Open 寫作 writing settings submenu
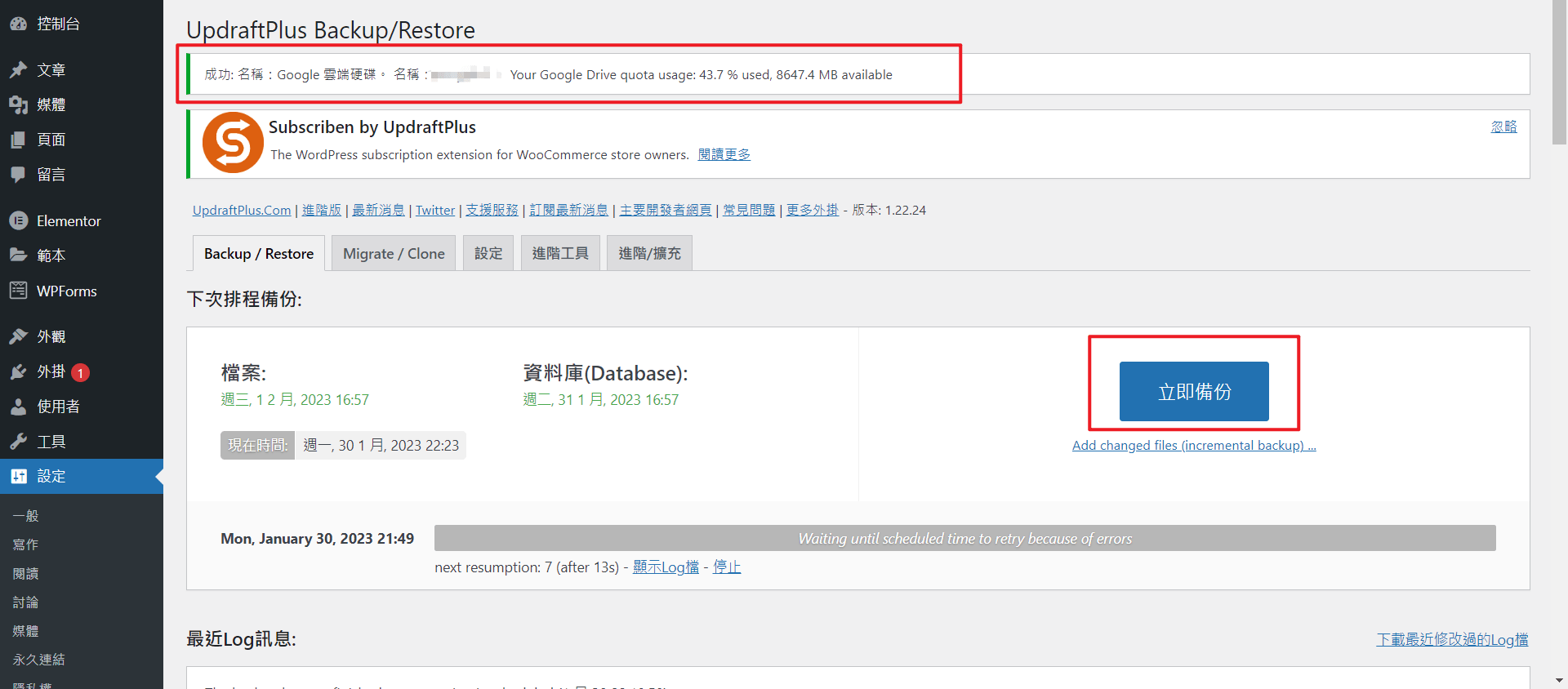The width and height of the screenshot is (1568, 689). (x=26, y=545)
